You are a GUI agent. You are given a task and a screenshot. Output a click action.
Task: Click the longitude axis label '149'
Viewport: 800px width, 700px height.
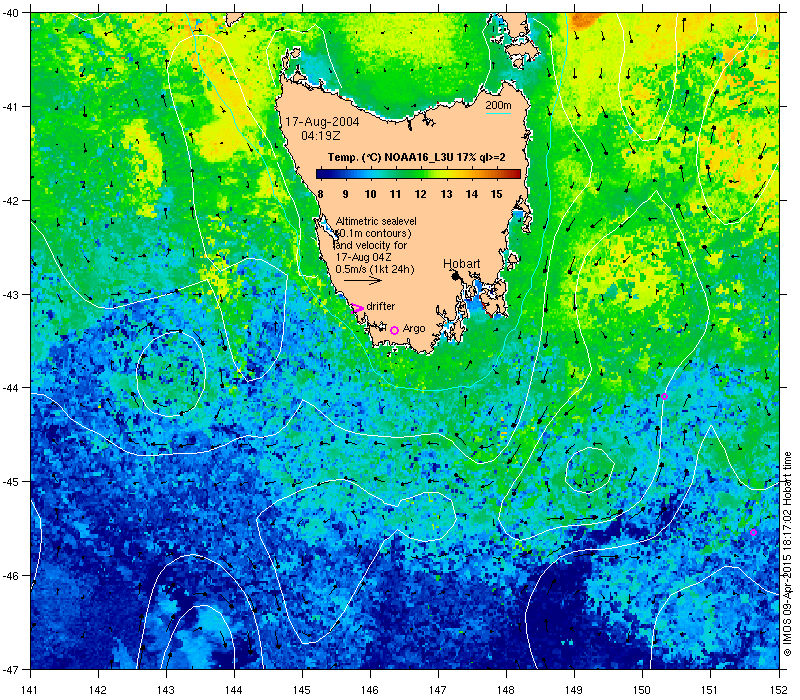pyautogui.click(x=574, y=690)
